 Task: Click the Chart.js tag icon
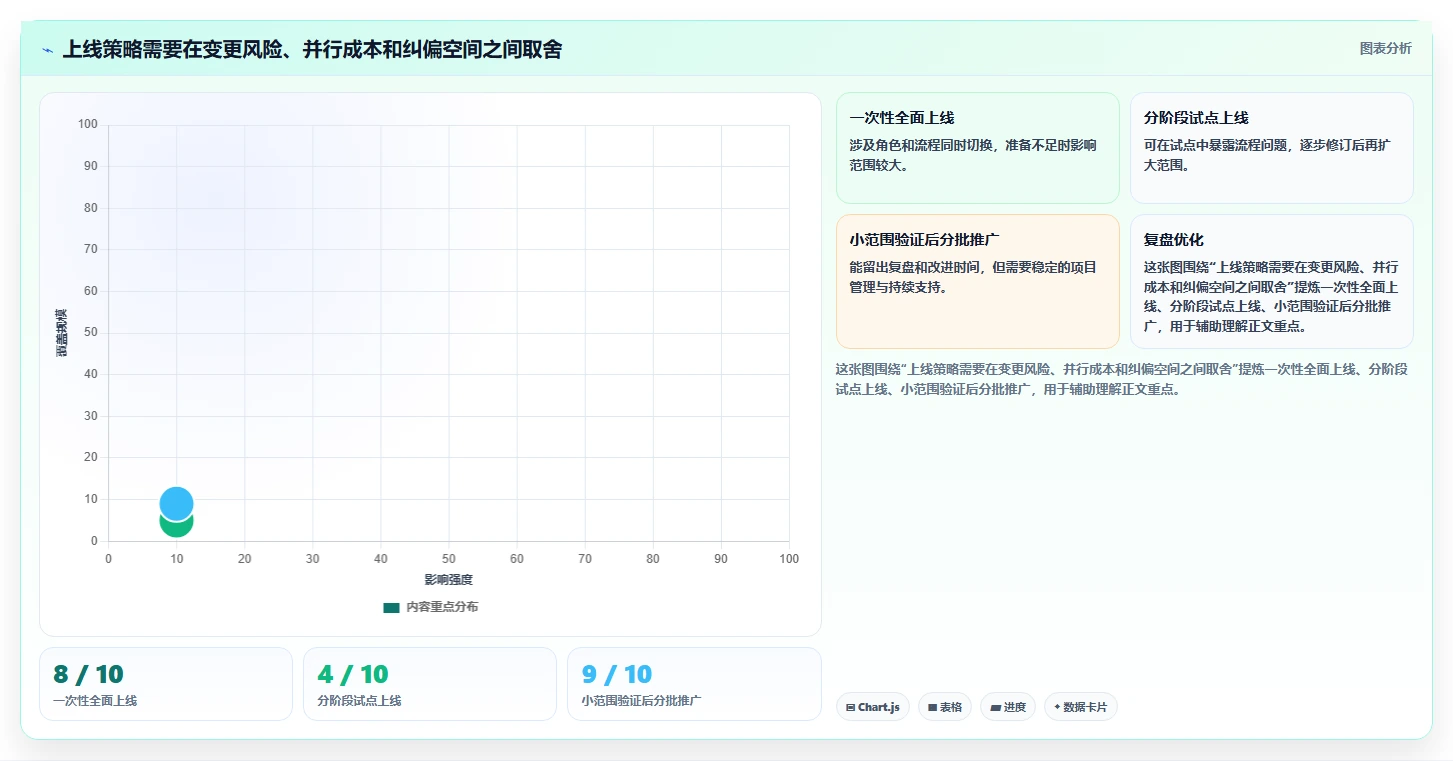pos(850,707)
